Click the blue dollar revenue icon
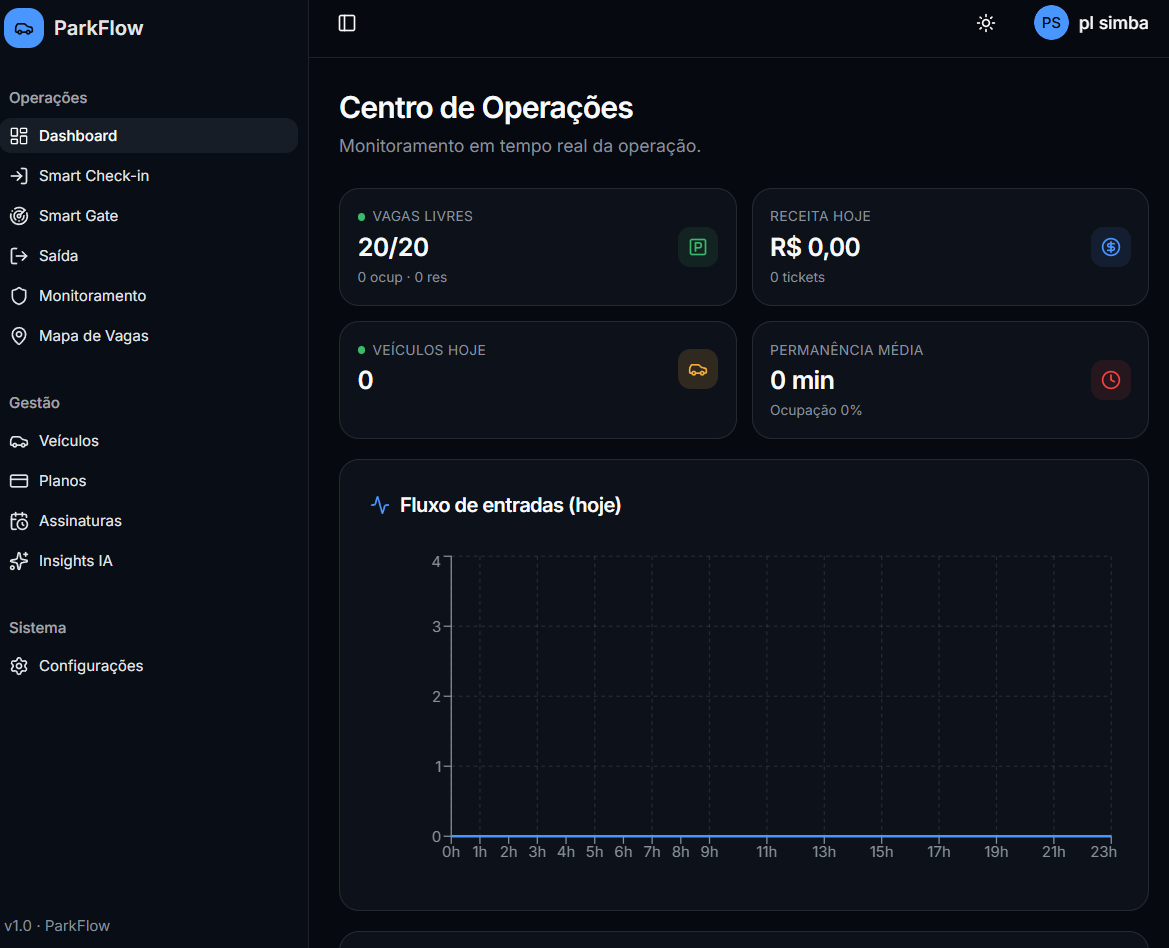Viewport: 1169px width, 948px height. point(1111,247)
